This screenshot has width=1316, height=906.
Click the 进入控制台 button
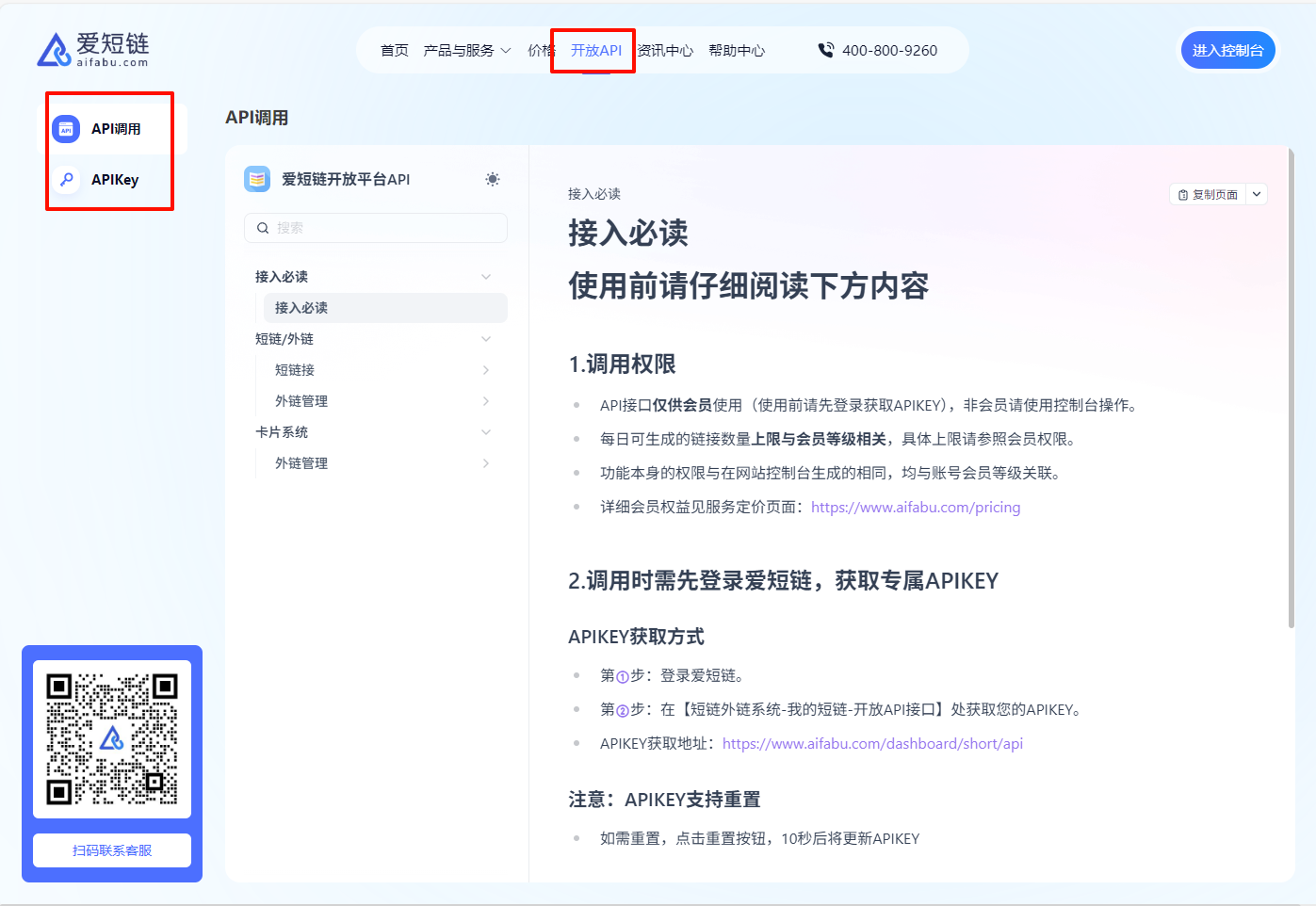1227,51
